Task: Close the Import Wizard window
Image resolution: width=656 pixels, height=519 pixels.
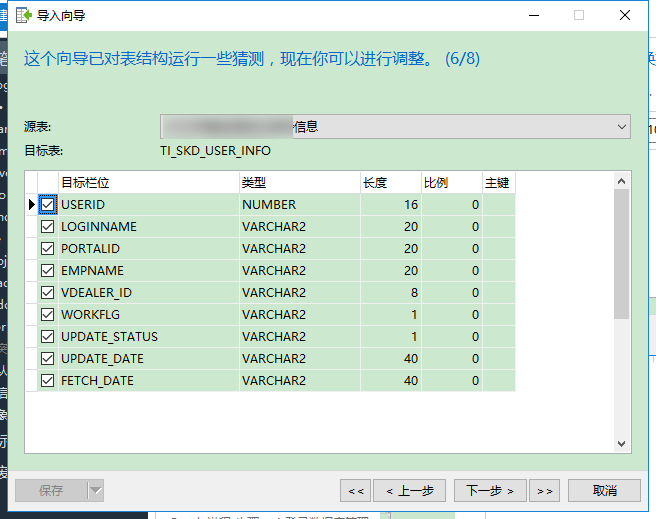Action: pyautogui.click(x=625, y=15)
